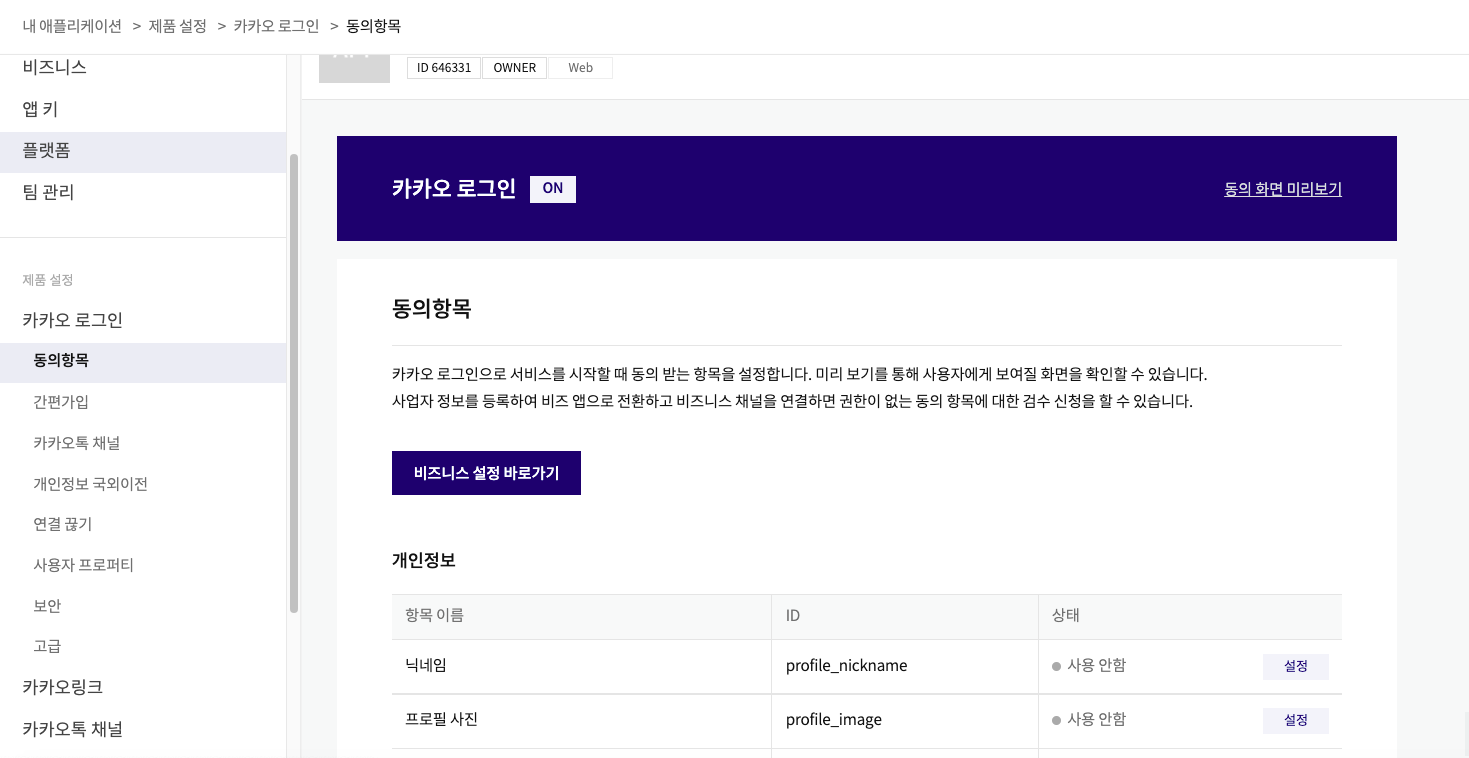
Task: Open 카카오 로그인 breadcrumb link
Action: point(276,26)
